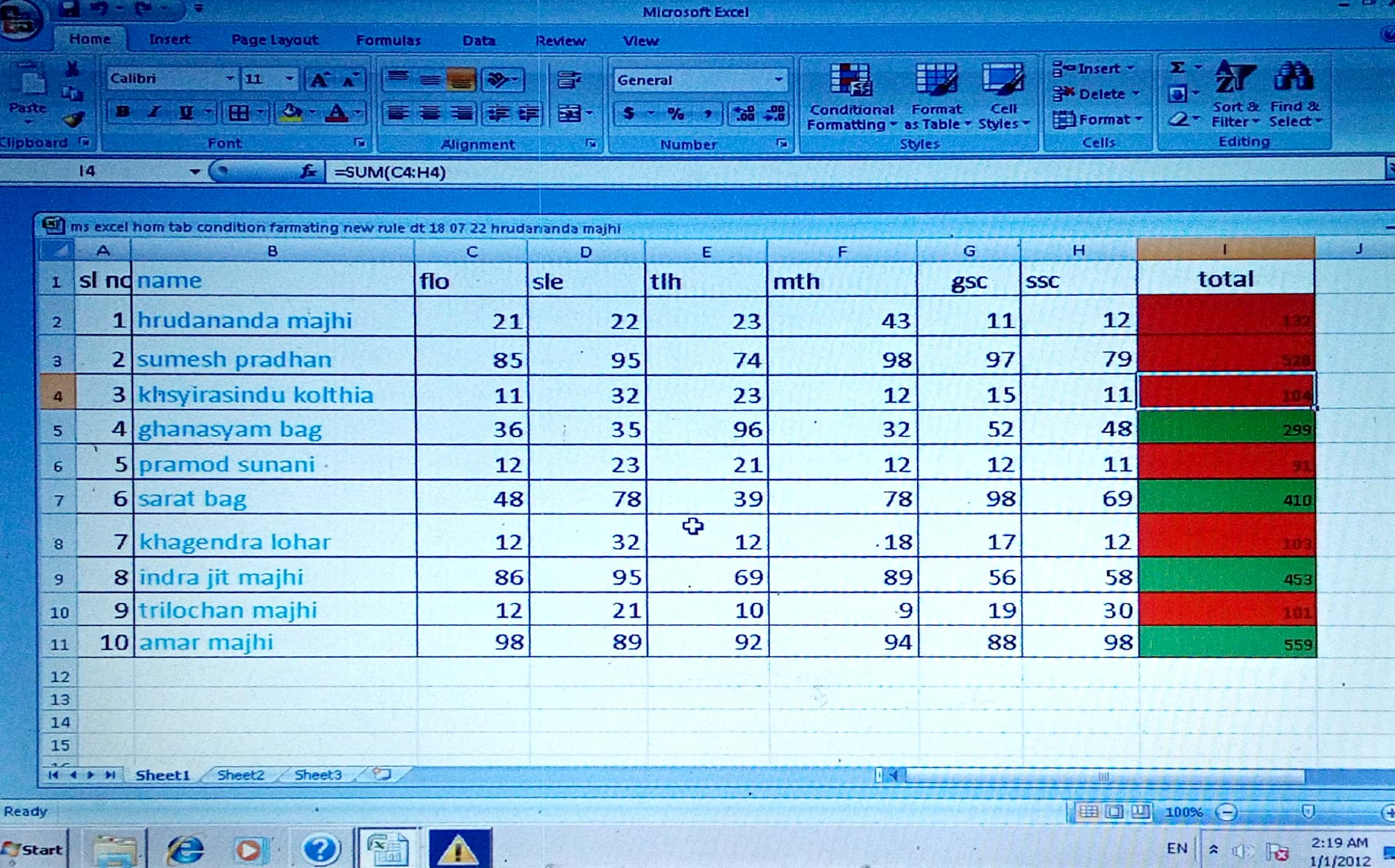Switch to the Formulas ribbon tab
1395x868 pixels.
coord(388,41)
